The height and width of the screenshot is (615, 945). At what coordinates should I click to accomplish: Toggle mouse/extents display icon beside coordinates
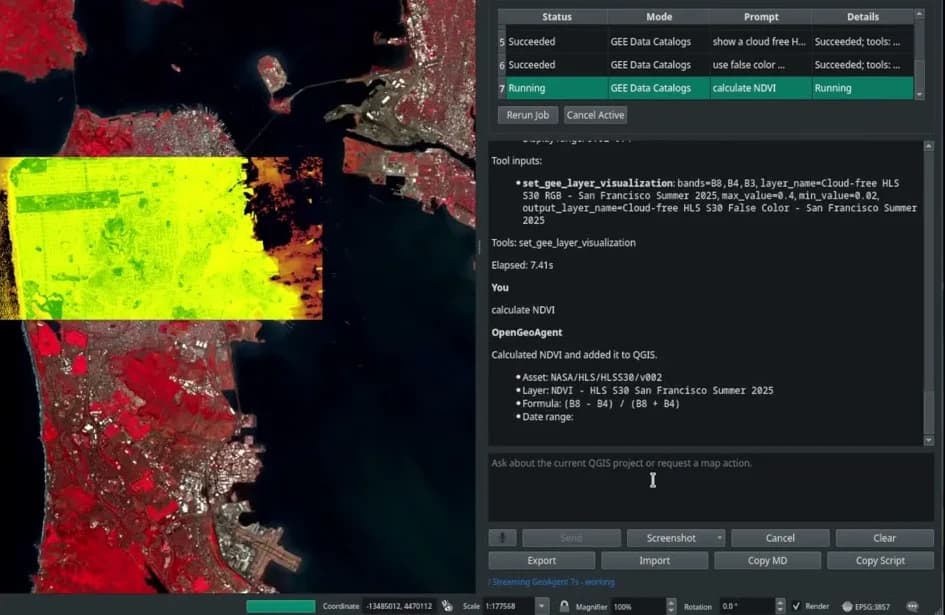point(447,606)
